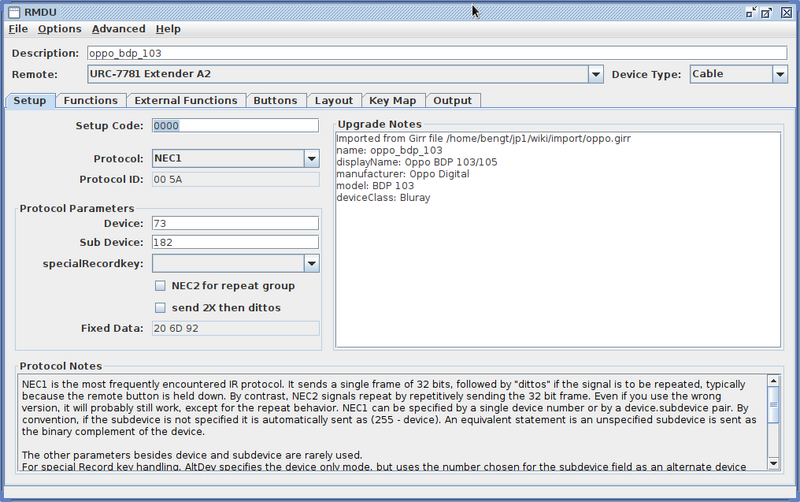Click the RMDU window minimize icon
800x502 pixels.
751,12
